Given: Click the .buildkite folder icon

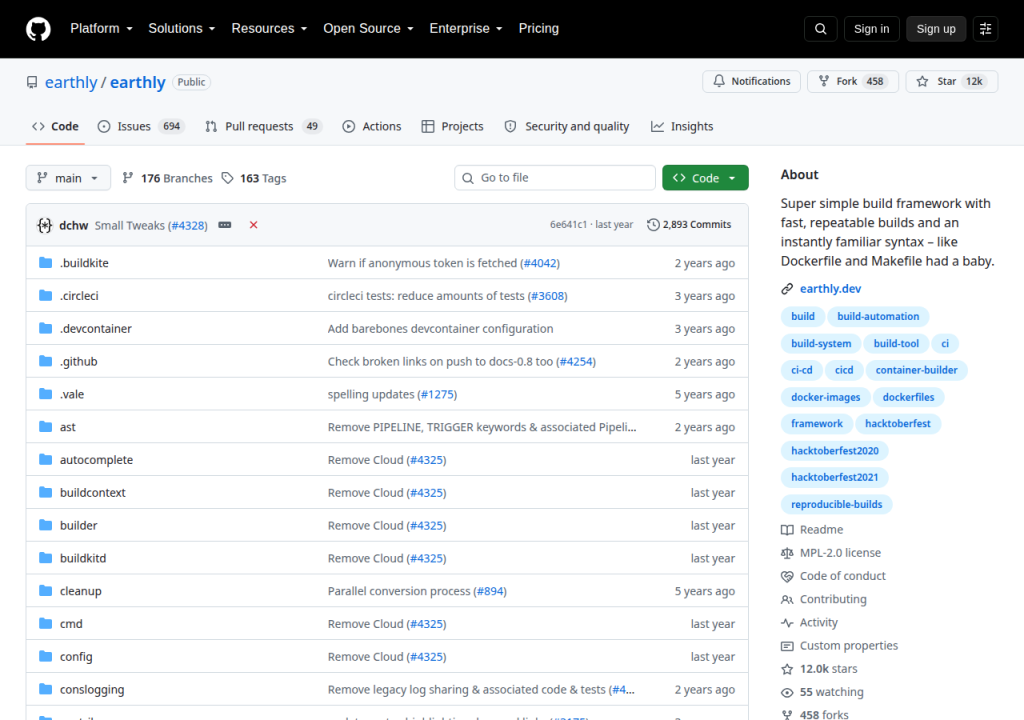Looking at the screenshot, I should [x=46, y=263].
